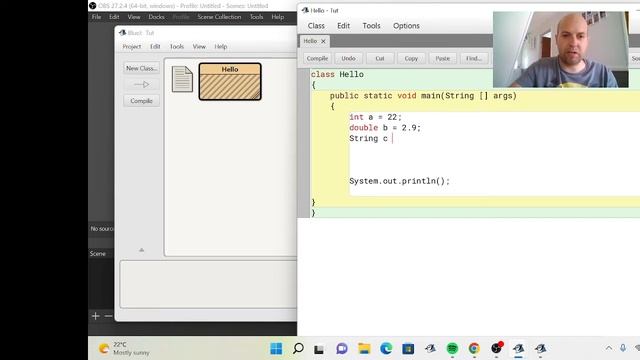Open the README document icon in the BlueJ project

coord(182,79)
